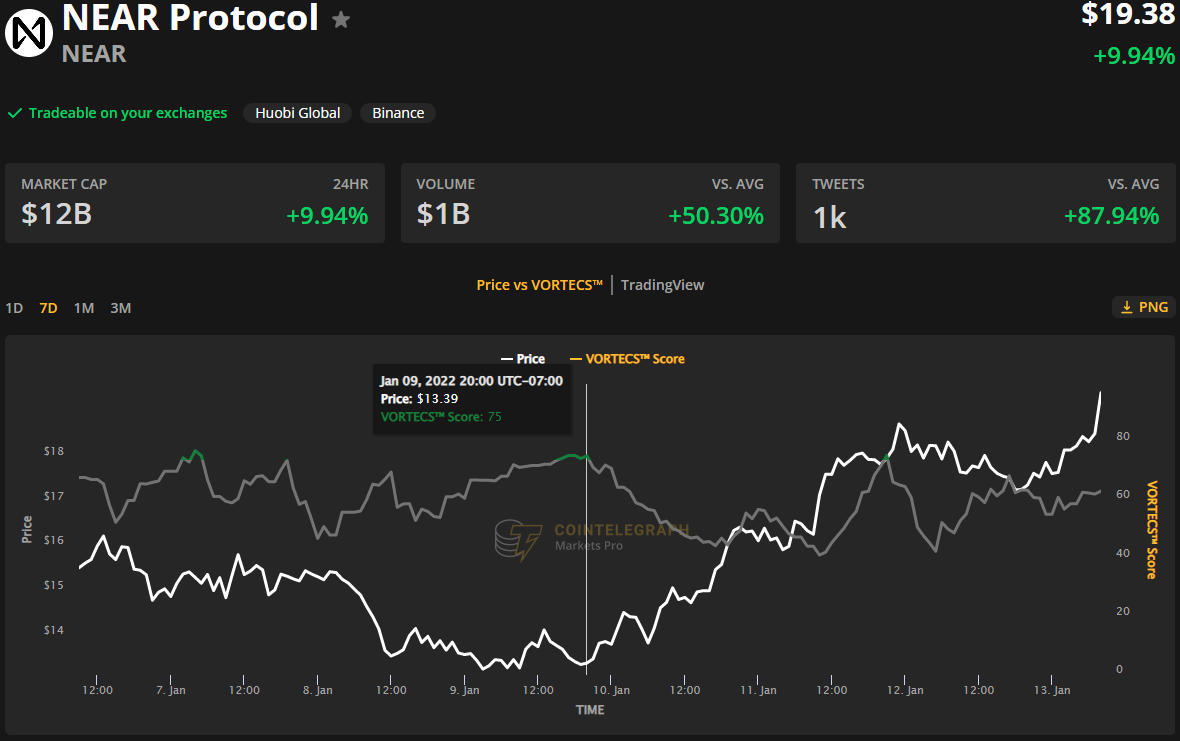Screen dimensions: 1180x741
Task: Click the NEAR Protocol logo icon
Action: click(x=28, y=31)
